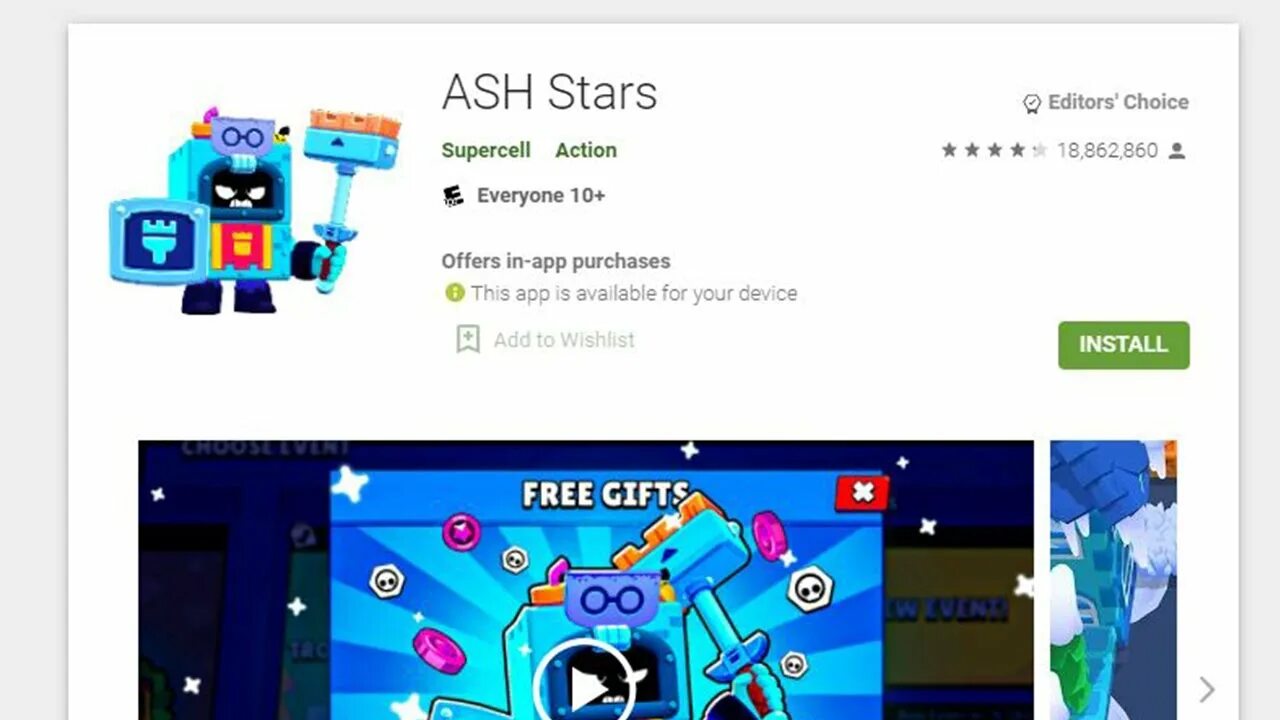Click the green info icon for device availability
Screen dimensions: 1280x720
click(455, 293)
